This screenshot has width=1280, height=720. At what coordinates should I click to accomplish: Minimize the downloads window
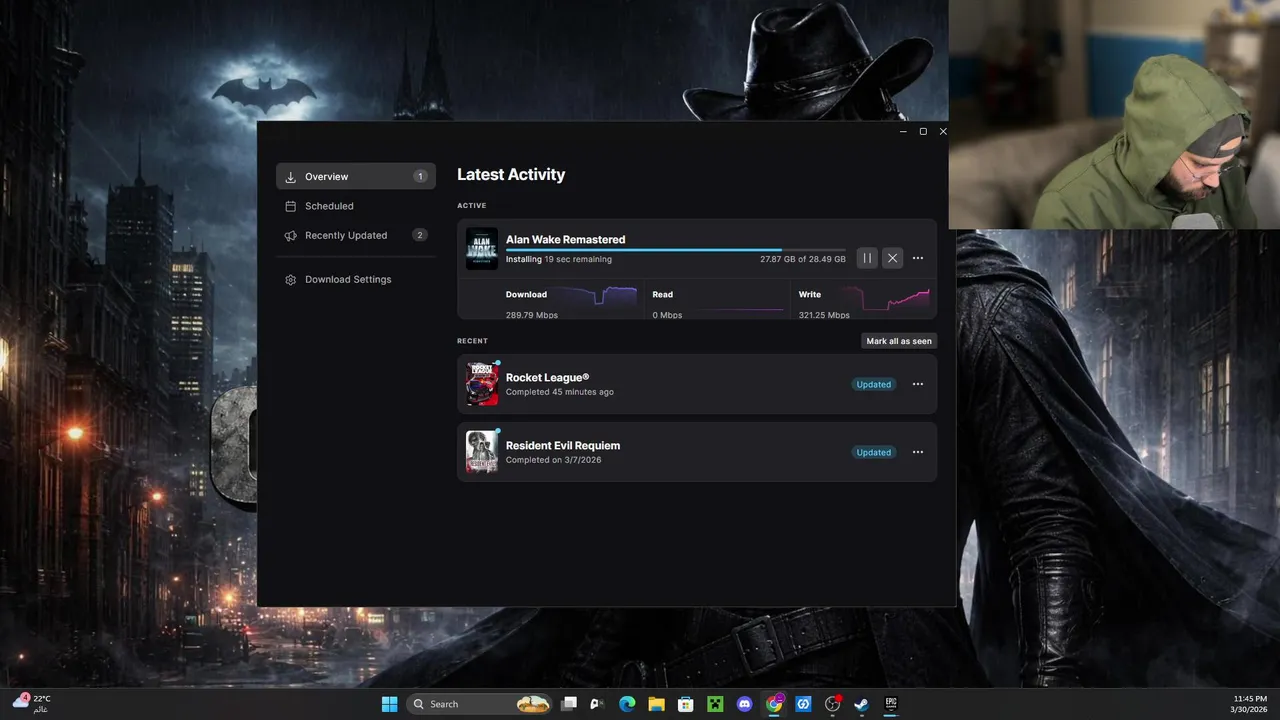point(903,131)
